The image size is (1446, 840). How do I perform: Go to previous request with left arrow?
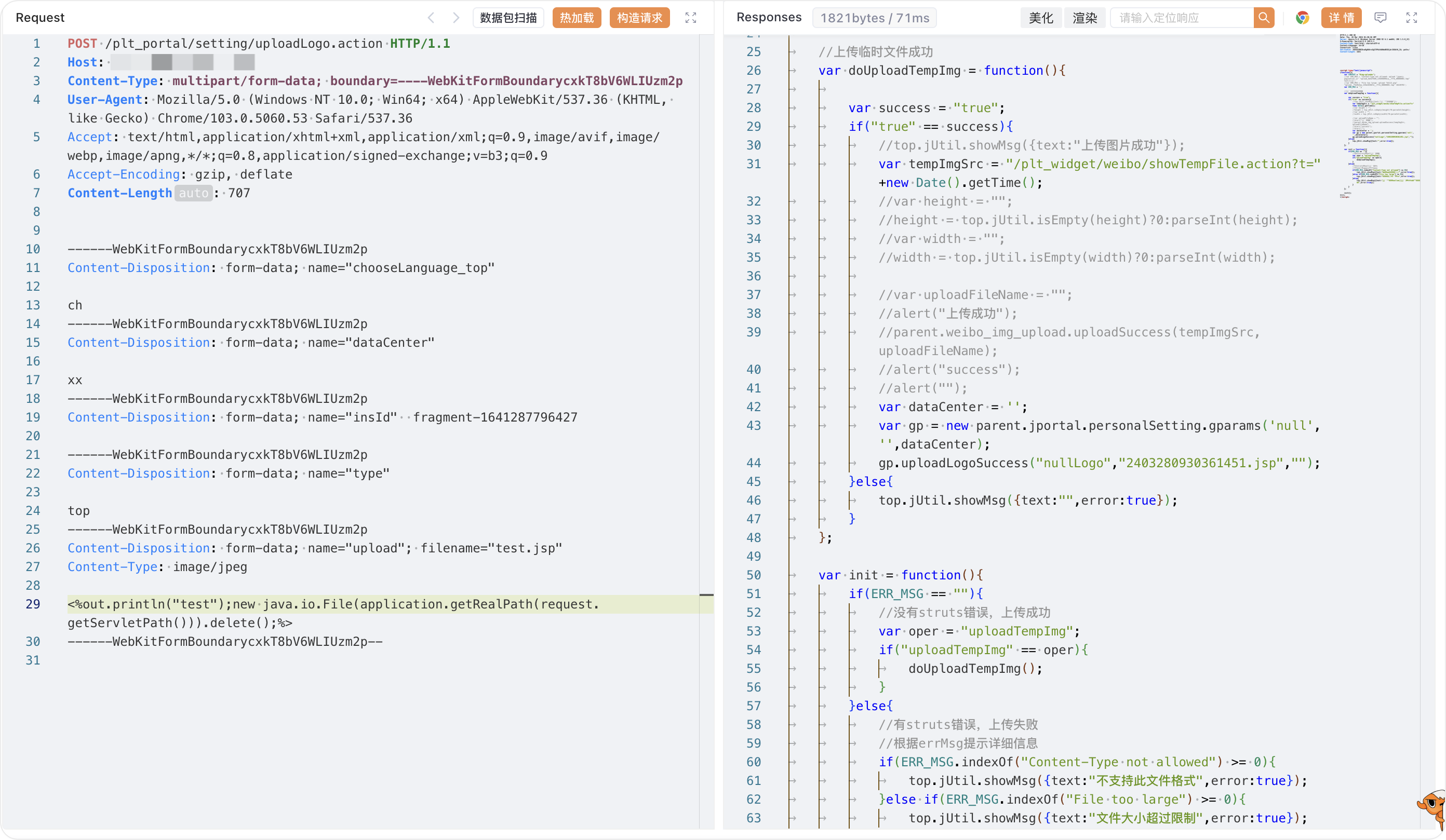pyautogui.click(x=431, y=18)
